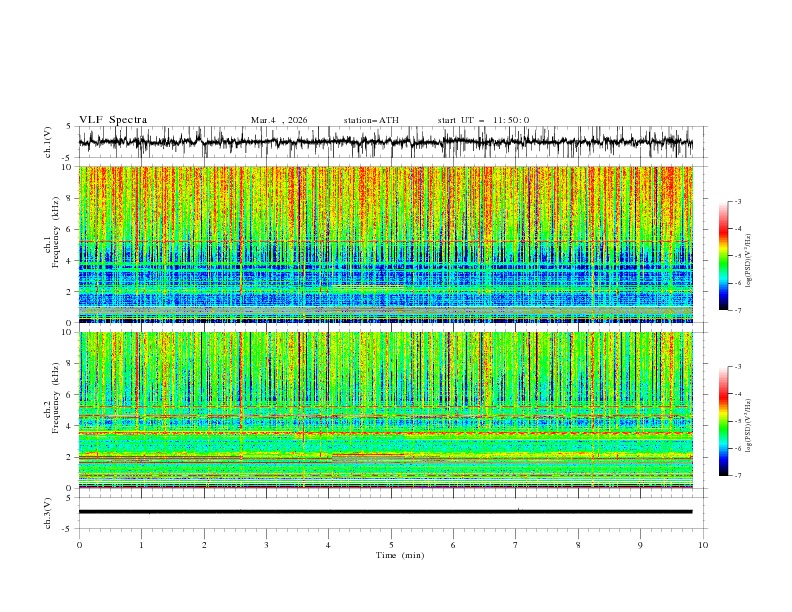Click the ch.2 spectrogram color scale bar

click(724, 421)
